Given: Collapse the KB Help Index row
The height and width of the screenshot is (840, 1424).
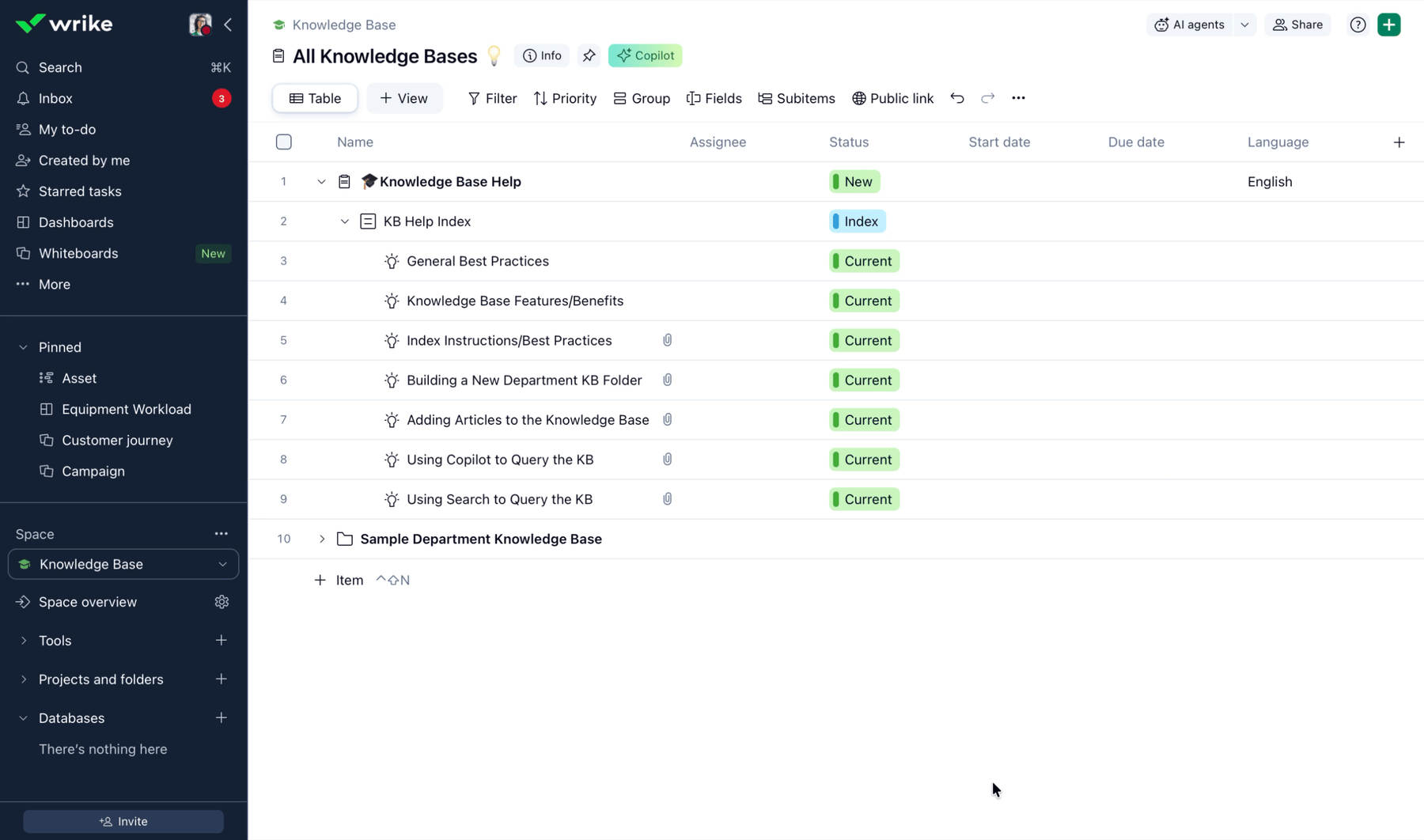Looking at the screenshot, I should click(x=345, y=221).
